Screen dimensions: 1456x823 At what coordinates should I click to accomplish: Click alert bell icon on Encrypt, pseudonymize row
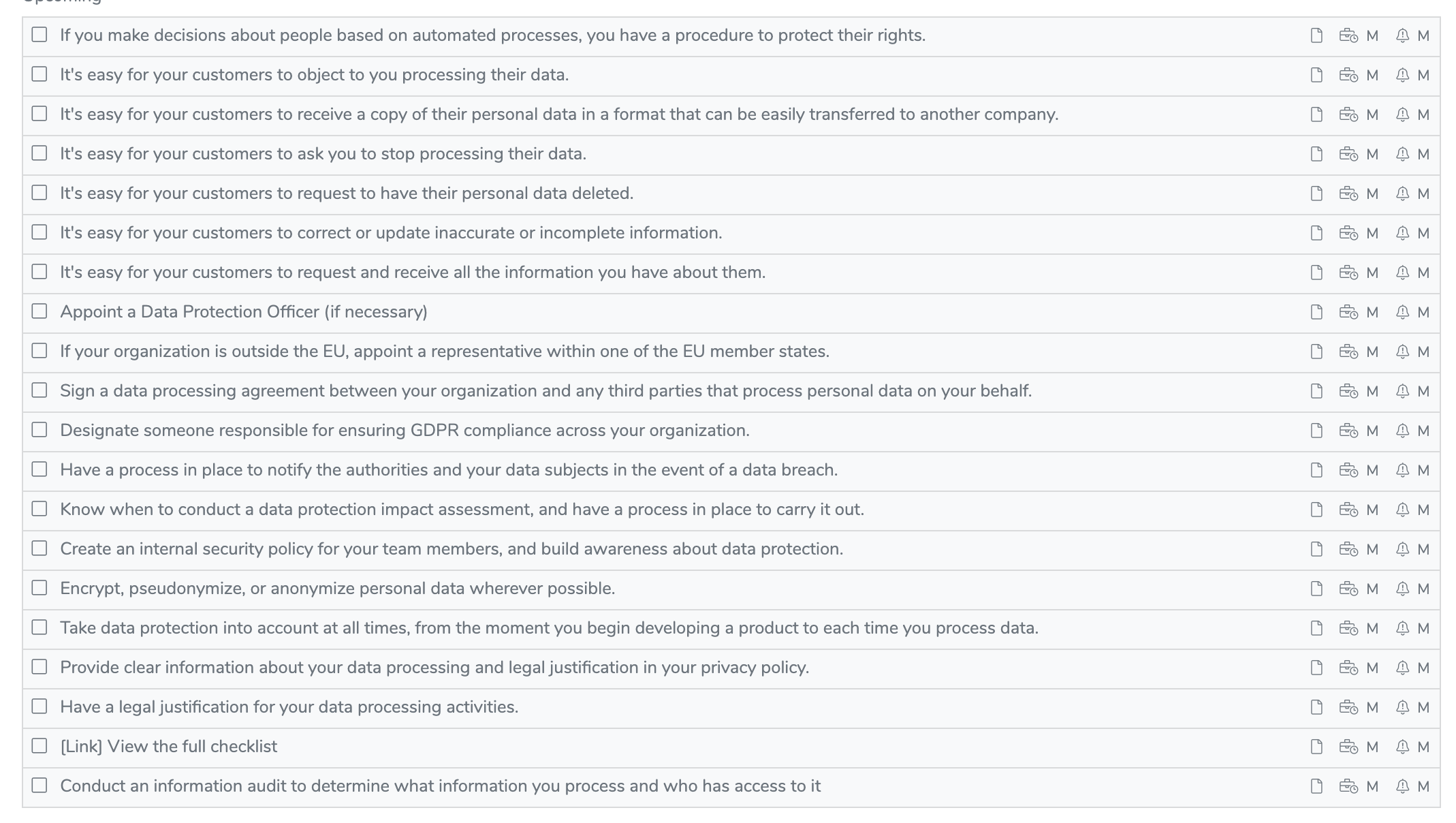coord(1402,589)
